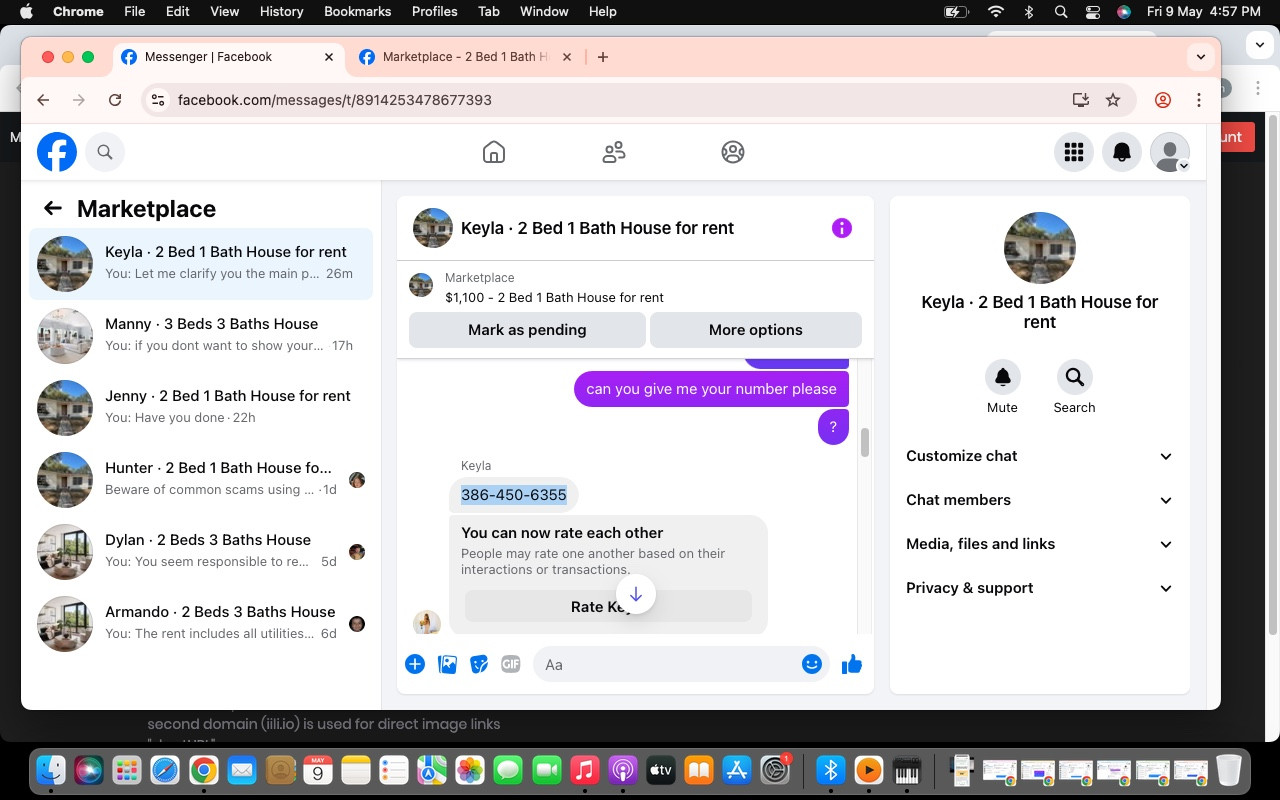Open the Facebook menu grid icon
Viewport: 1280px width, 800px height.
point(1074,152)
